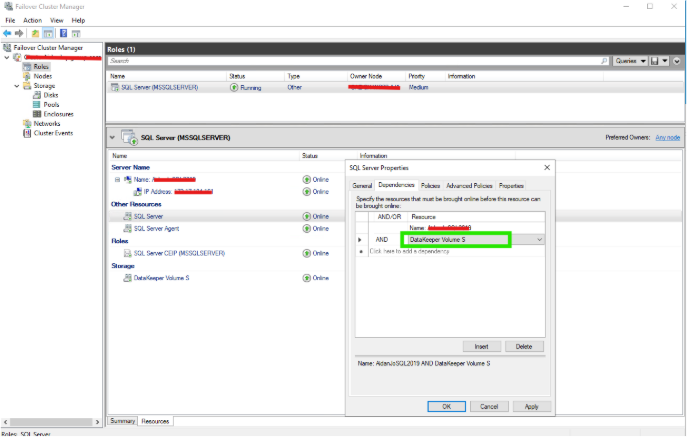Click Cancel in SQL Server Properties

489,407
